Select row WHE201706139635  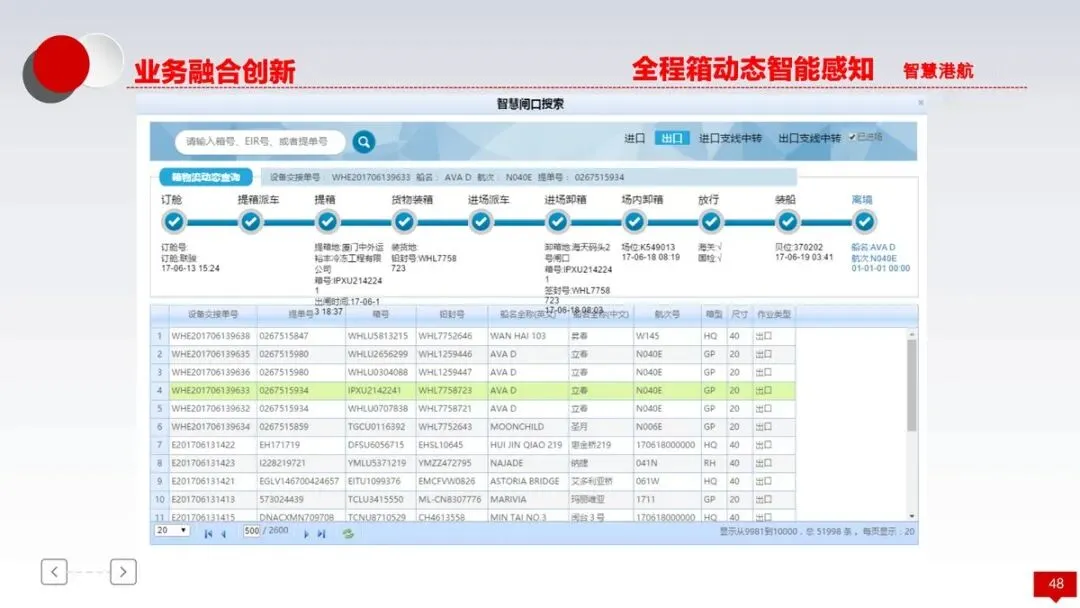coord(473,354)
